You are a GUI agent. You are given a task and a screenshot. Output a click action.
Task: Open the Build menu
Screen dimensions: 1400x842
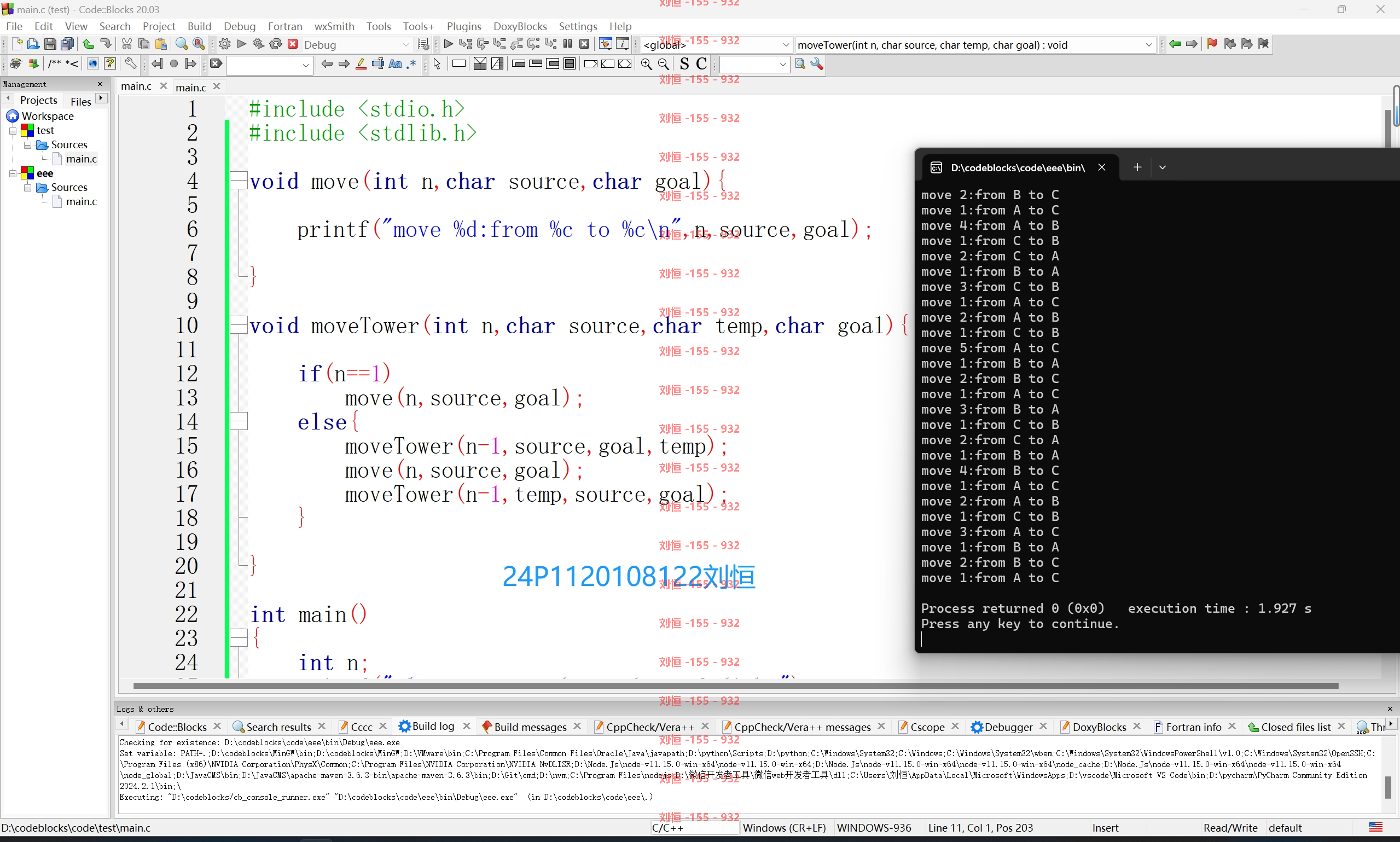click(199, 26)
